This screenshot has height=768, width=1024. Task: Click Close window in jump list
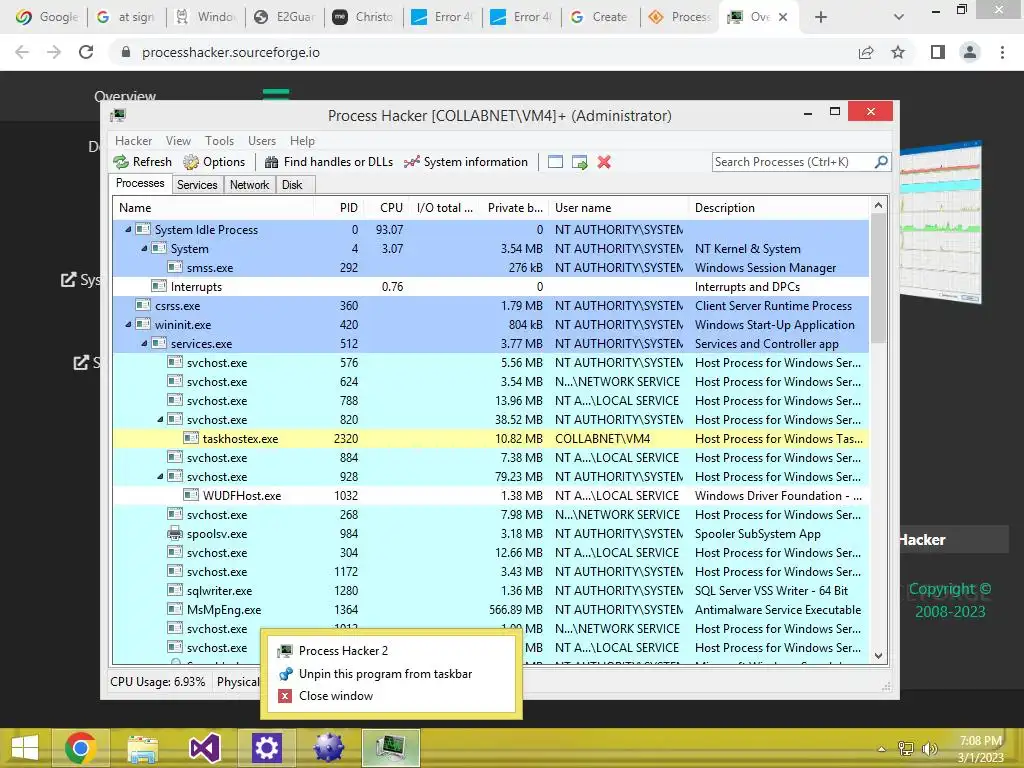point(392,696)
